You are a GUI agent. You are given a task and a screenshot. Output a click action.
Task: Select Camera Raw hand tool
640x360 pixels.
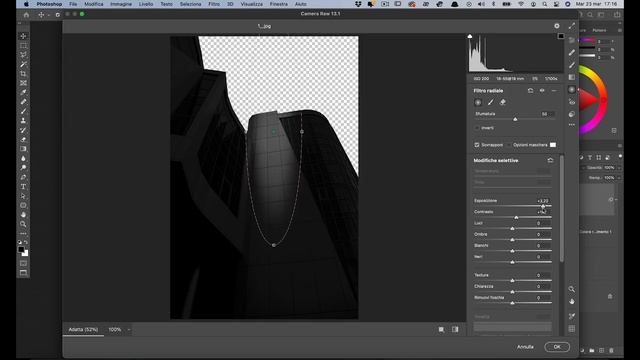(571, 302)
